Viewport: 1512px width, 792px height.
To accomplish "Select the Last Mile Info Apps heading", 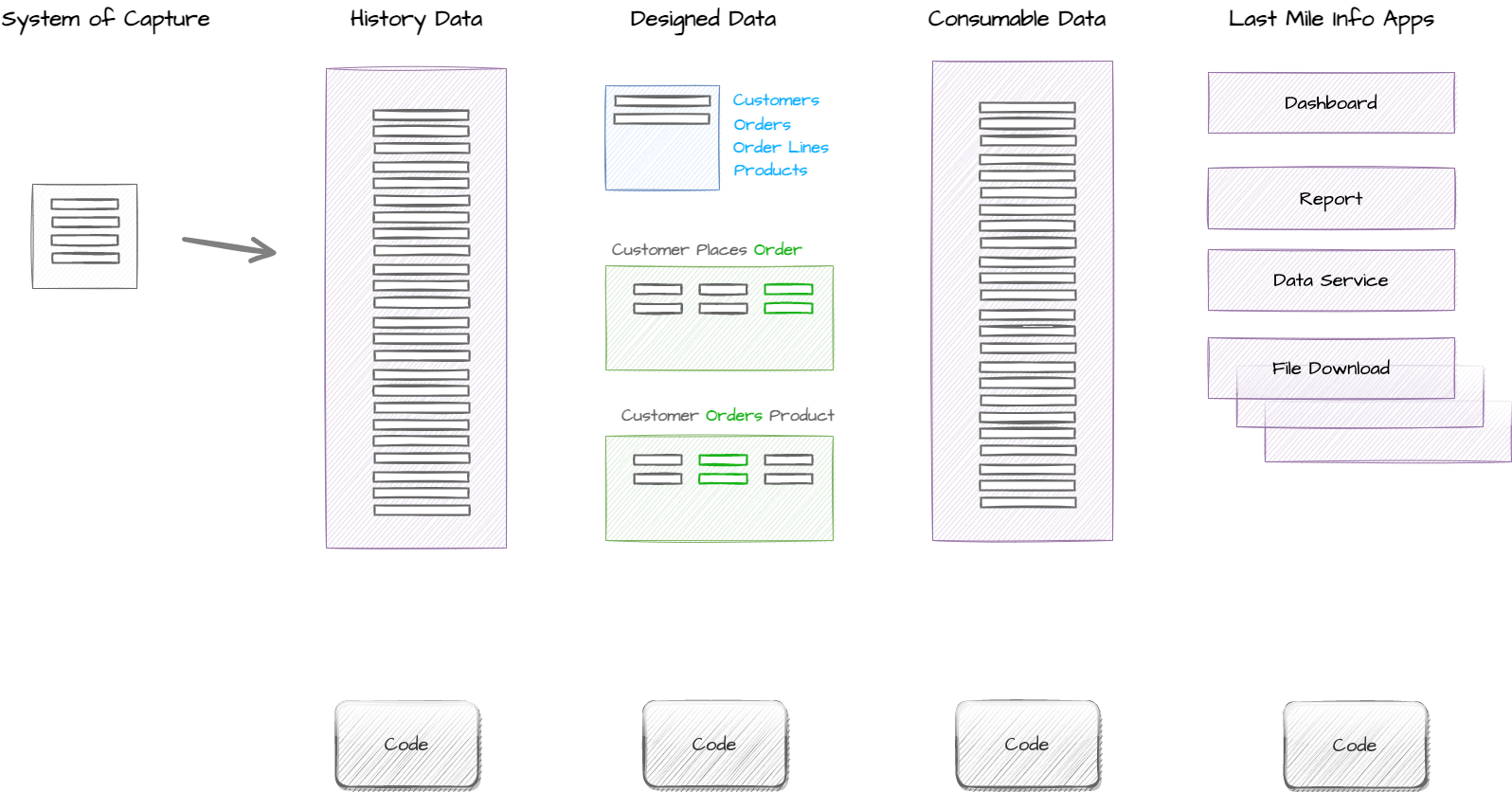I will [x=1331, y=19].
